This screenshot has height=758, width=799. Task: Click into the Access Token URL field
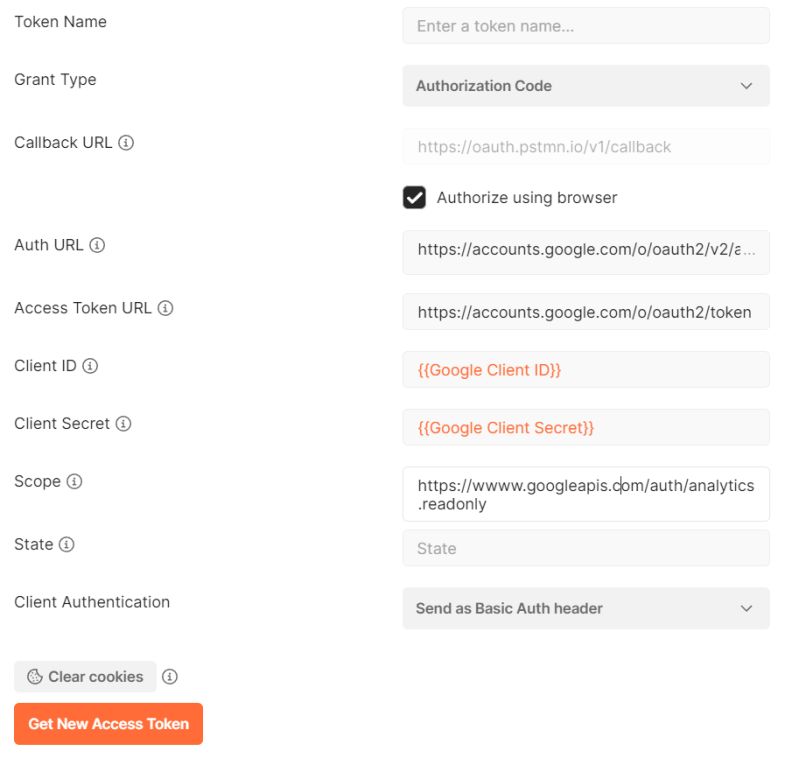coord(586,312)
